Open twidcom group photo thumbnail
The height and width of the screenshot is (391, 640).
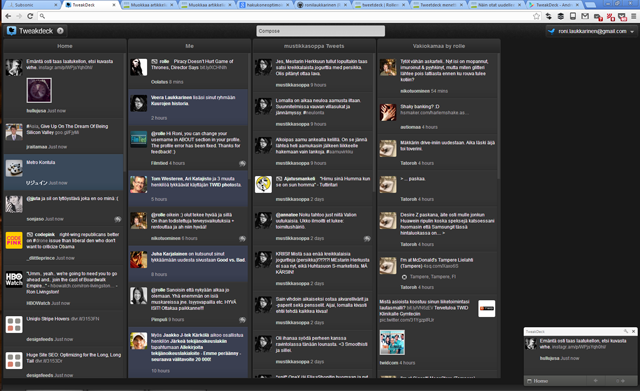click(392, 342)
